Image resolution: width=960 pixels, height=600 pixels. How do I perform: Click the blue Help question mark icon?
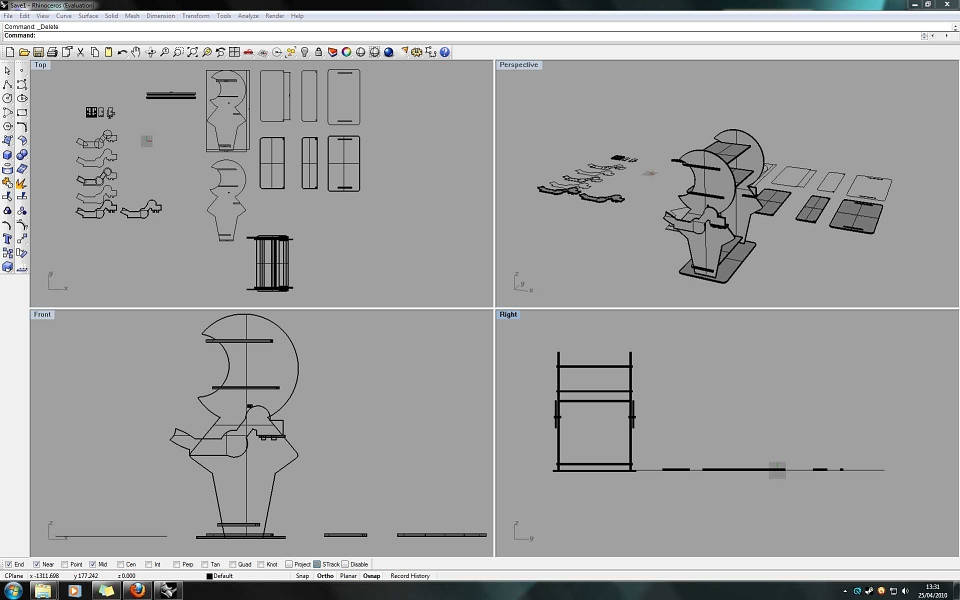[445, 52]
